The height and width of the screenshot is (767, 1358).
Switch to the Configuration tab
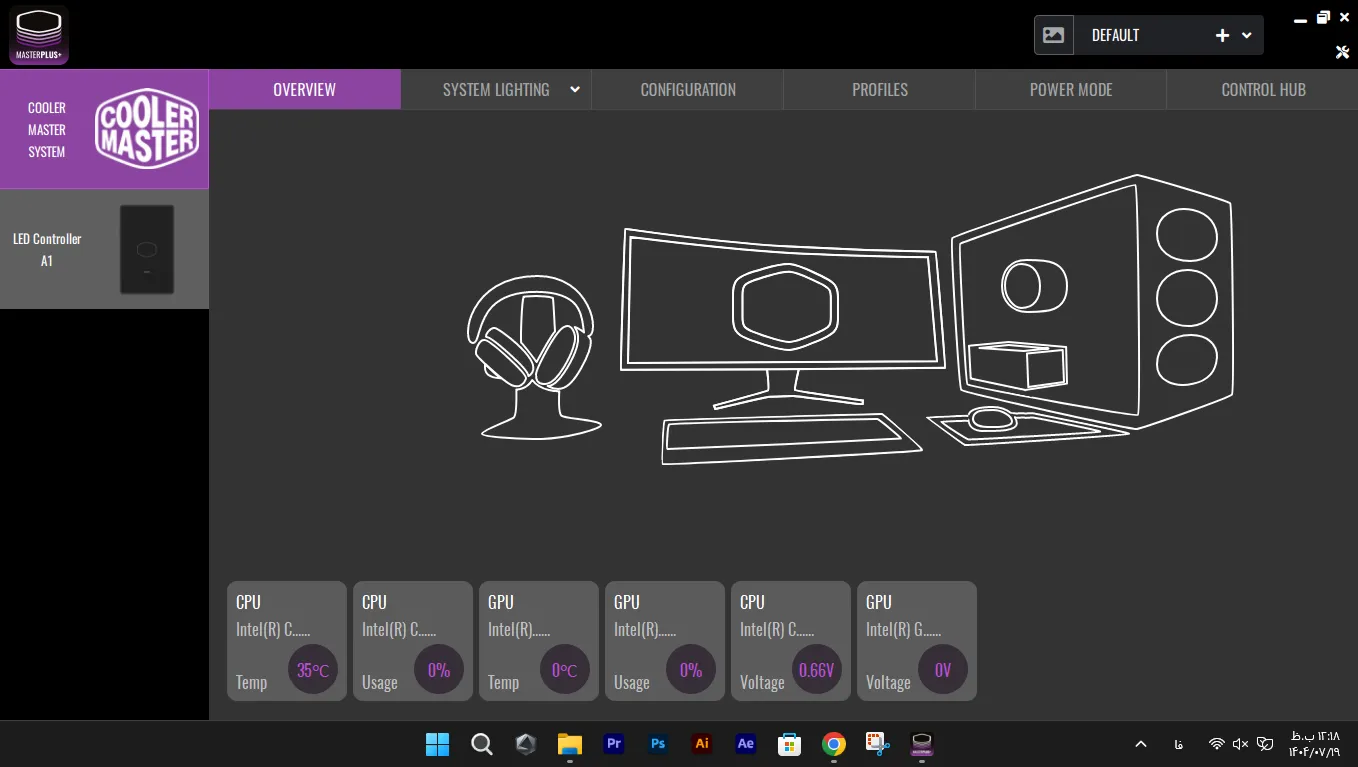tap(688, 89)
